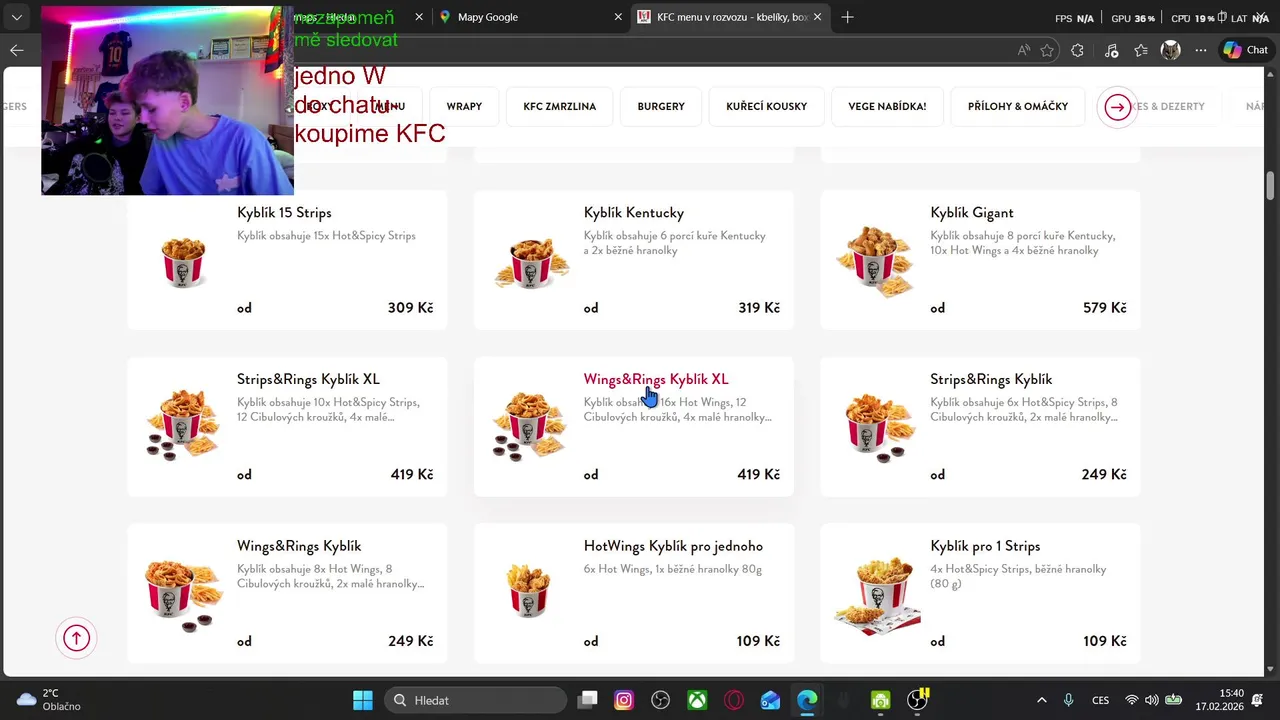Select the KUŘECÍ KOUSKY category

[766, 107]
